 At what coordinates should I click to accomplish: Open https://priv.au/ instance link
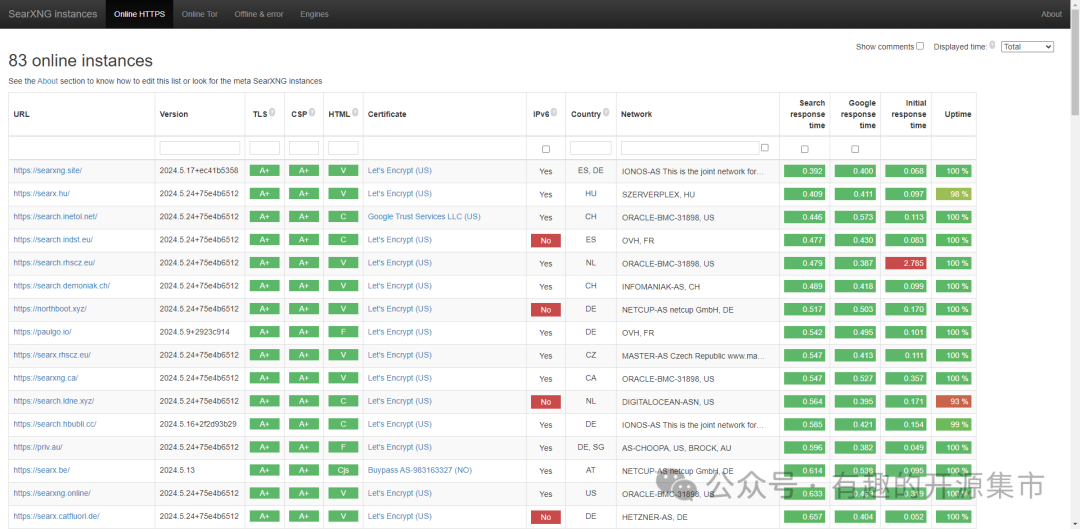(x=38, y=447)
